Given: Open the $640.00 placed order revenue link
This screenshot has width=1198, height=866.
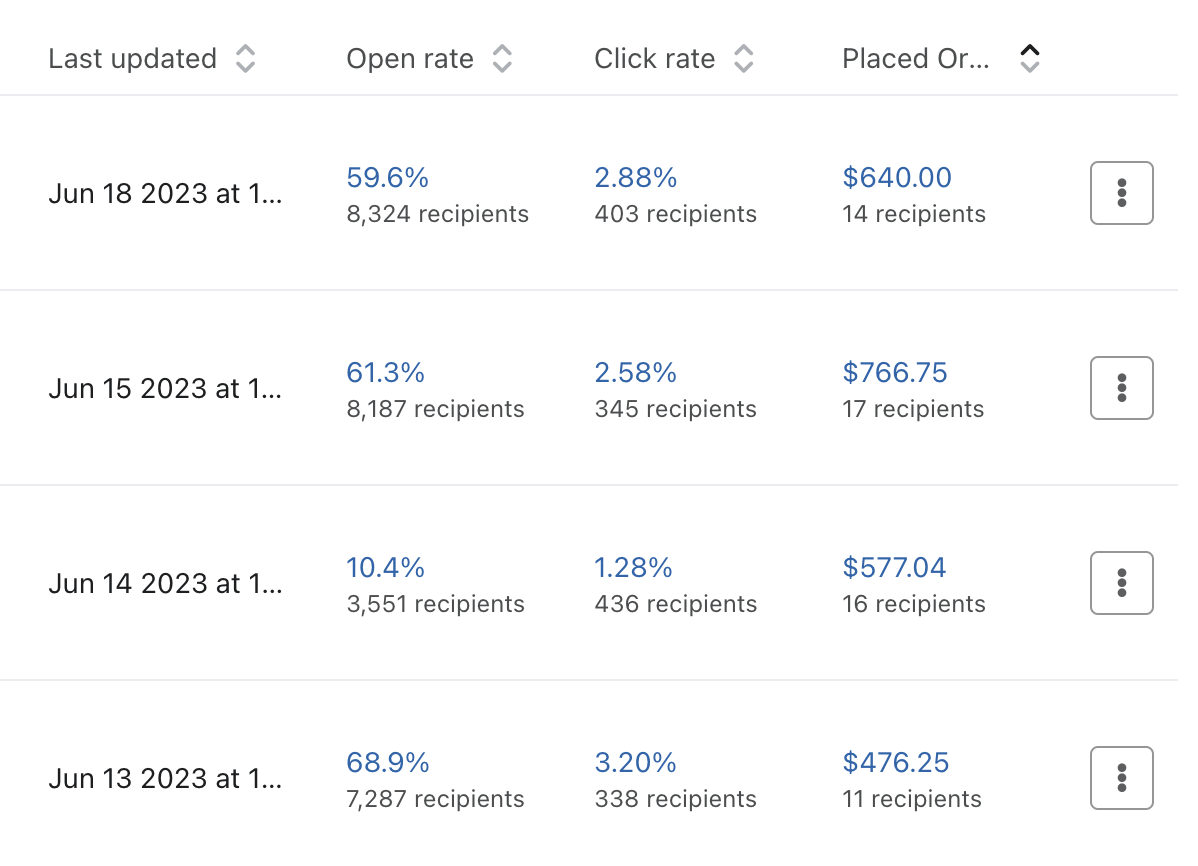Looking at the screenshot, I should point(897,178).
